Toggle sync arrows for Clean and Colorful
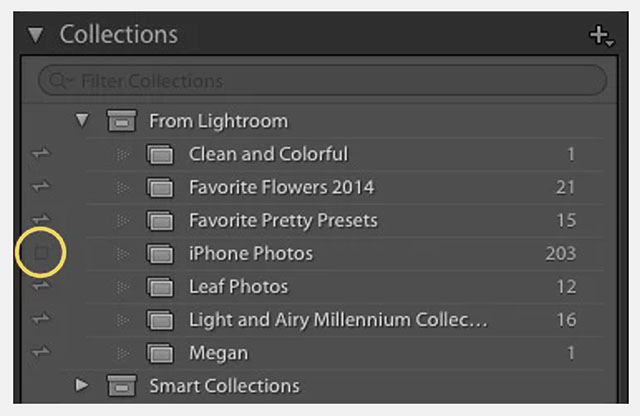 tap(41, 153)
